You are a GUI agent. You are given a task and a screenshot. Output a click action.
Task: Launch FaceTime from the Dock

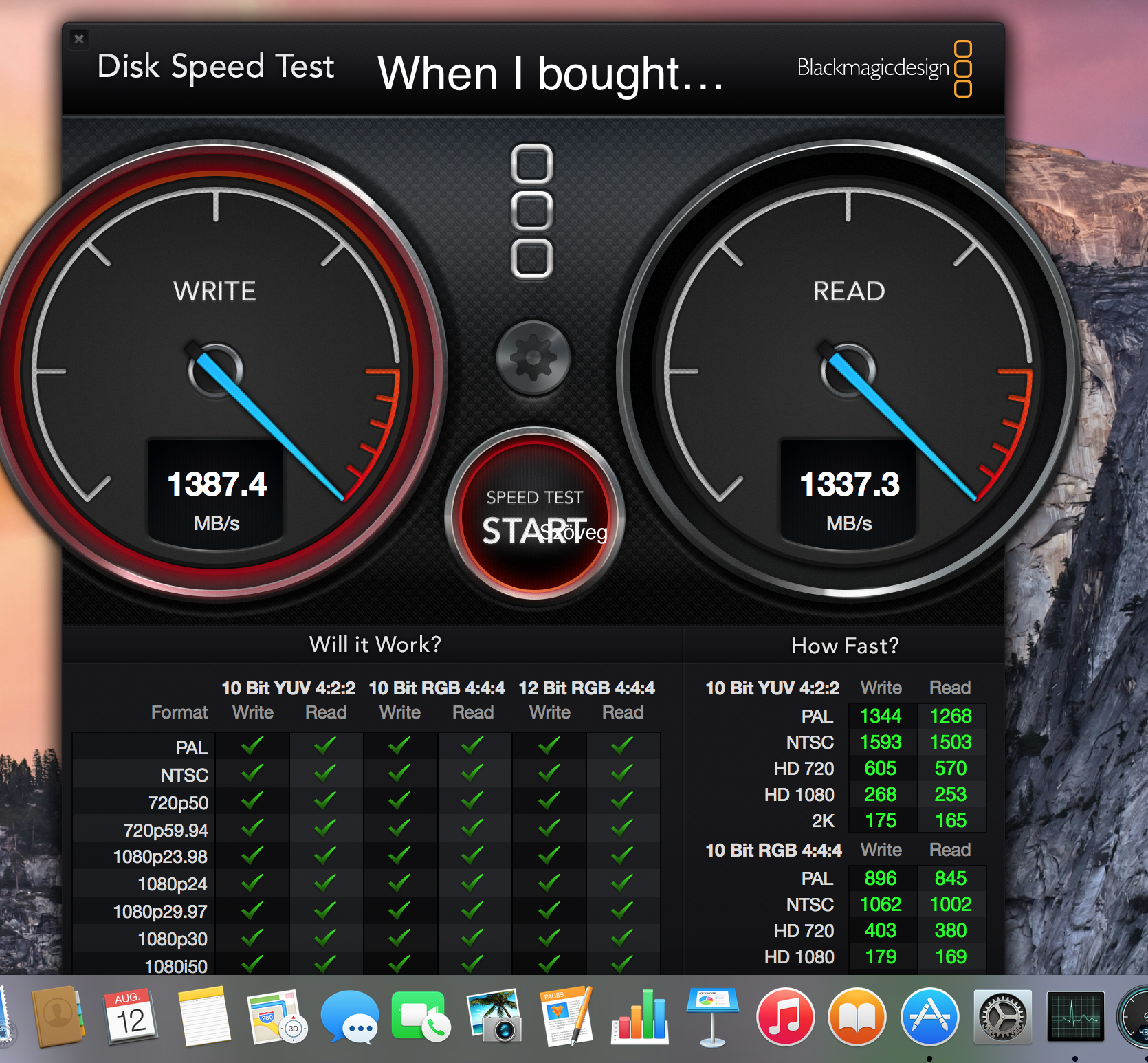(x=421, y=1016)
